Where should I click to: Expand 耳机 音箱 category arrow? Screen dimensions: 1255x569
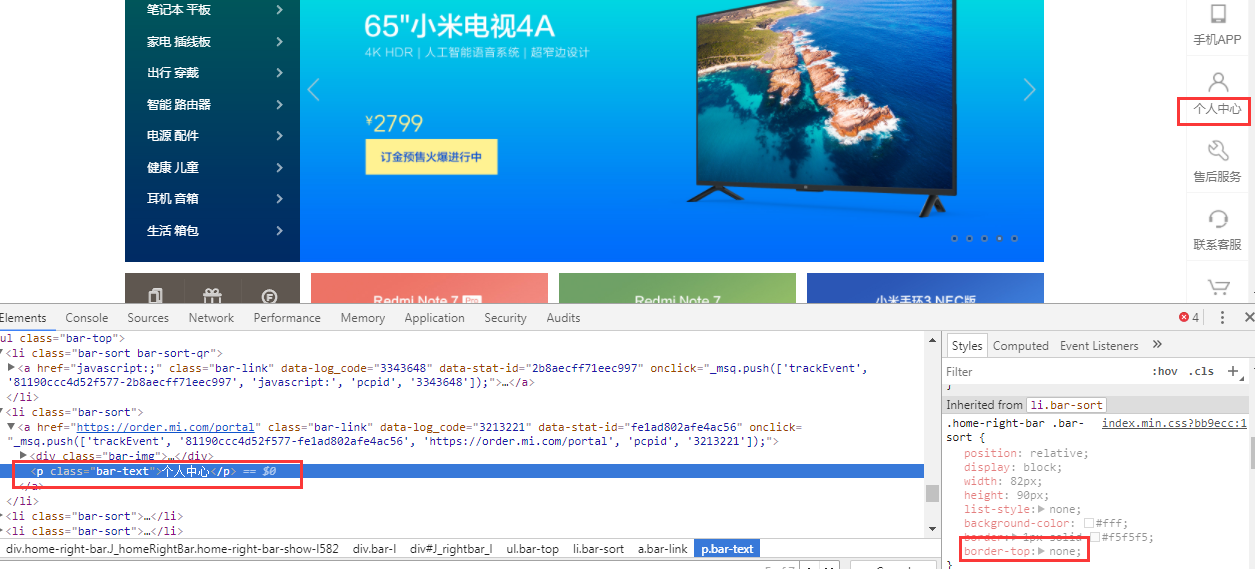coord(279,198)
